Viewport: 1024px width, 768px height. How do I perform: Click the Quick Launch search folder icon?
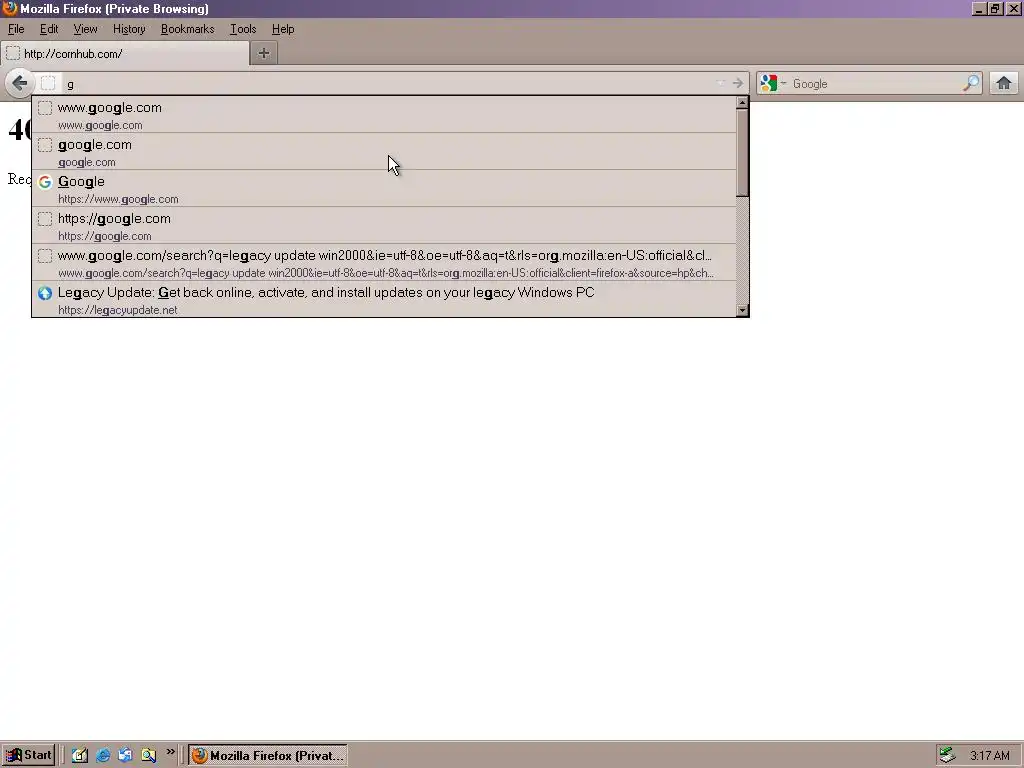(148, 755)
